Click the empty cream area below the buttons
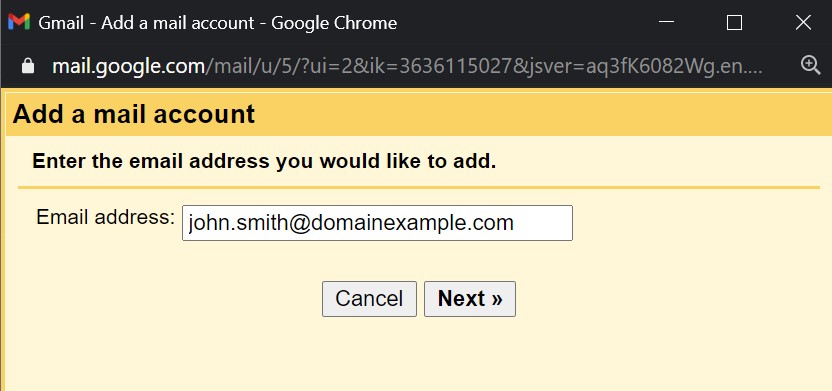This screenshot has width=832, height=391. [x=416, y=354]
